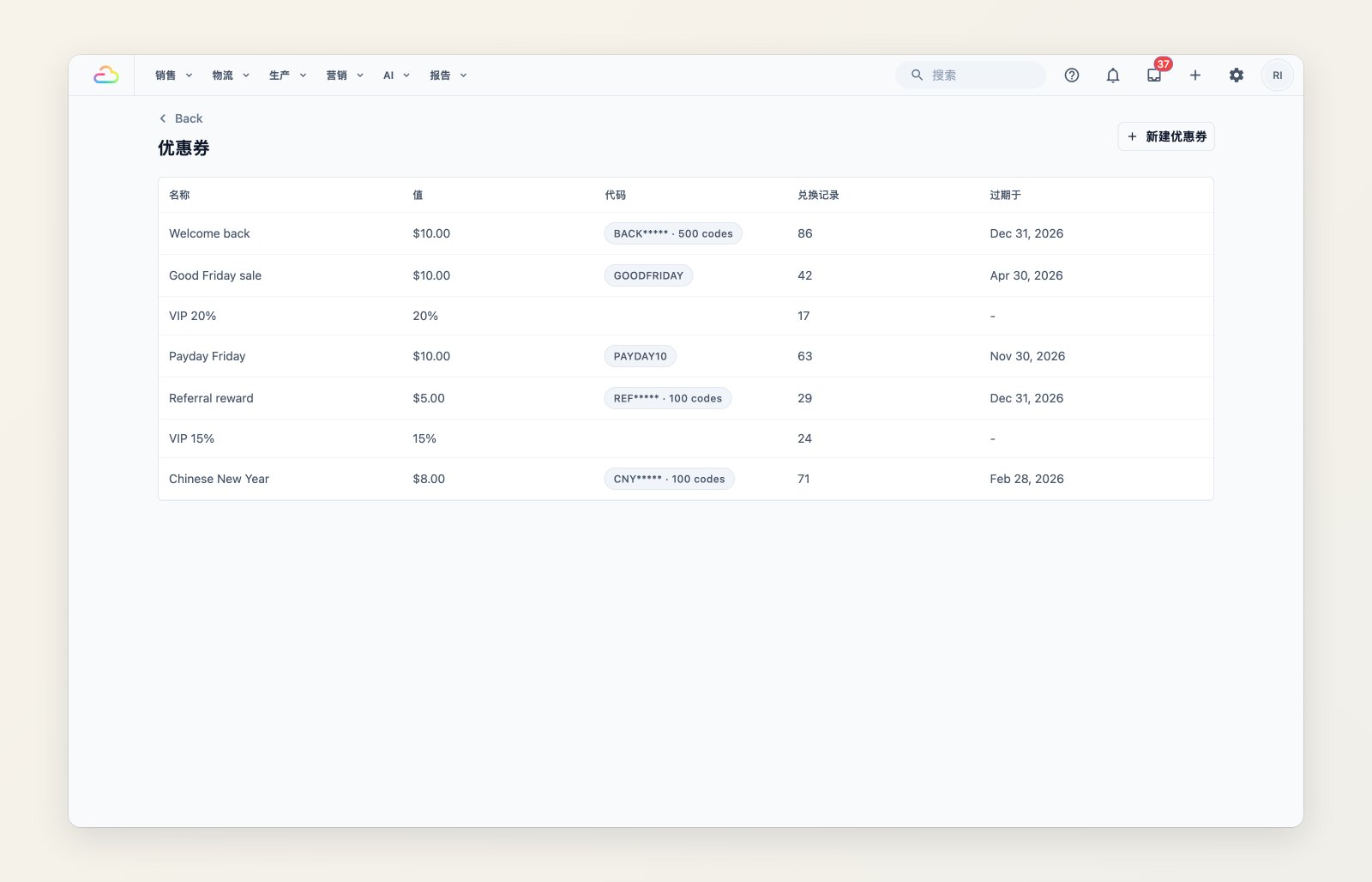This screenshot has height=882, width=1372.
Task: Click the $8.00 value cell
Action: [x=429, y=479]
